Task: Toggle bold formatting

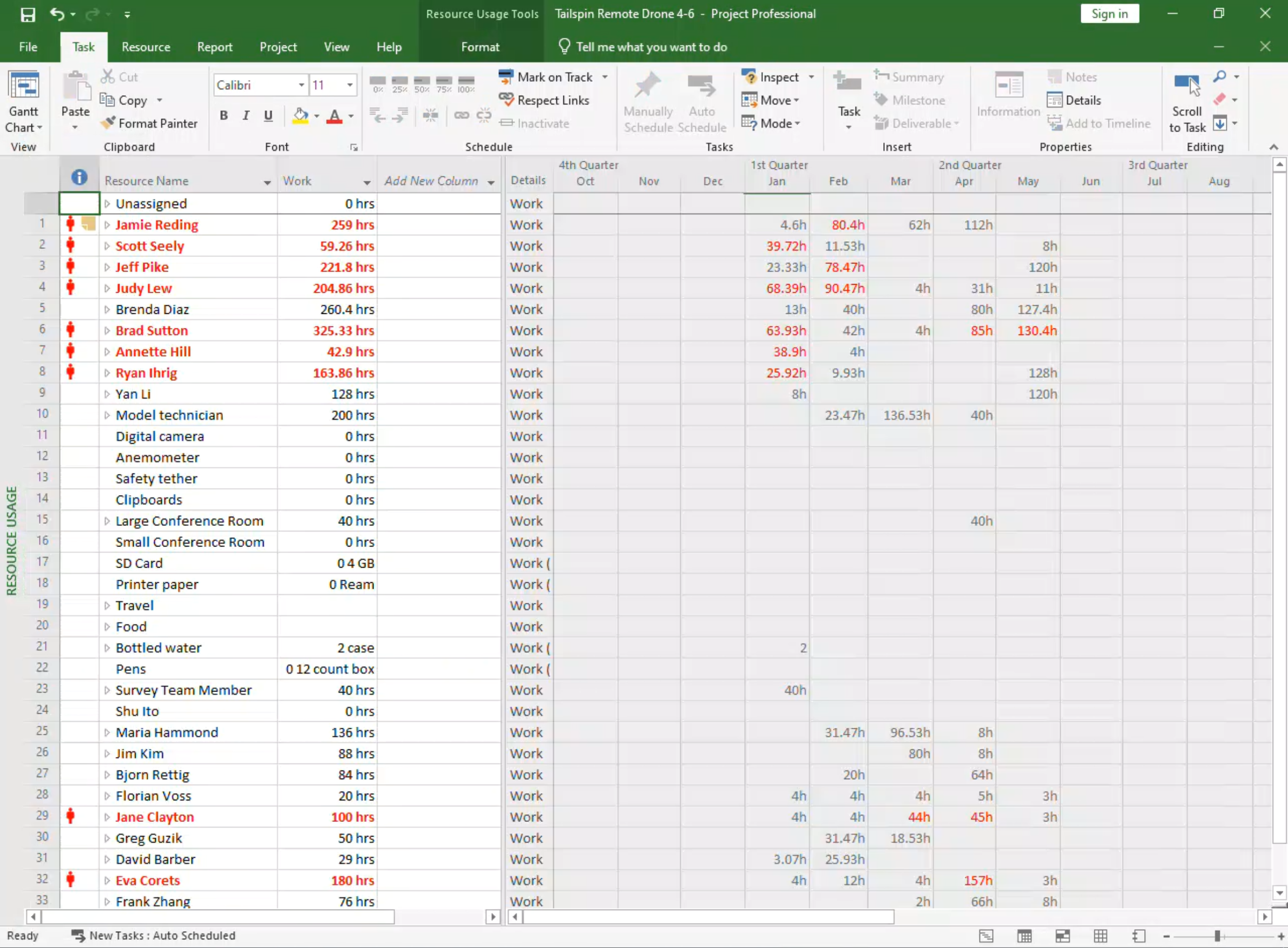Action: tap(224, 116)
